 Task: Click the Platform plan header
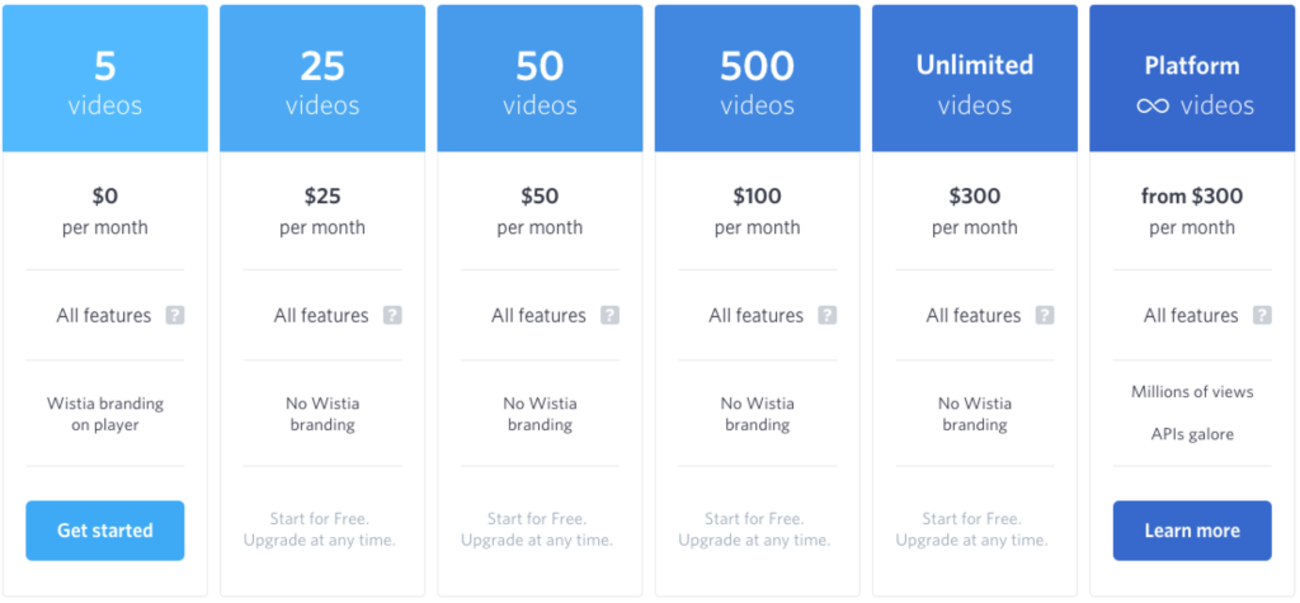coord(1192,79)
